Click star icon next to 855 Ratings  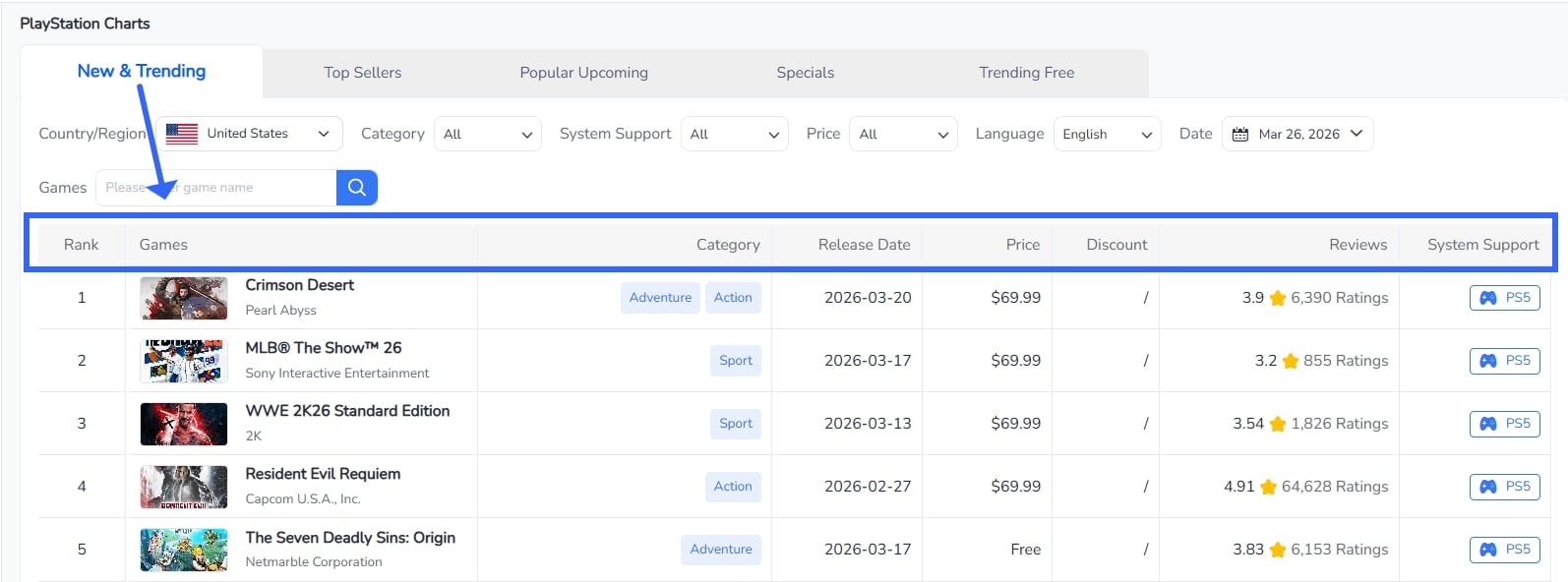[1290, 361]
